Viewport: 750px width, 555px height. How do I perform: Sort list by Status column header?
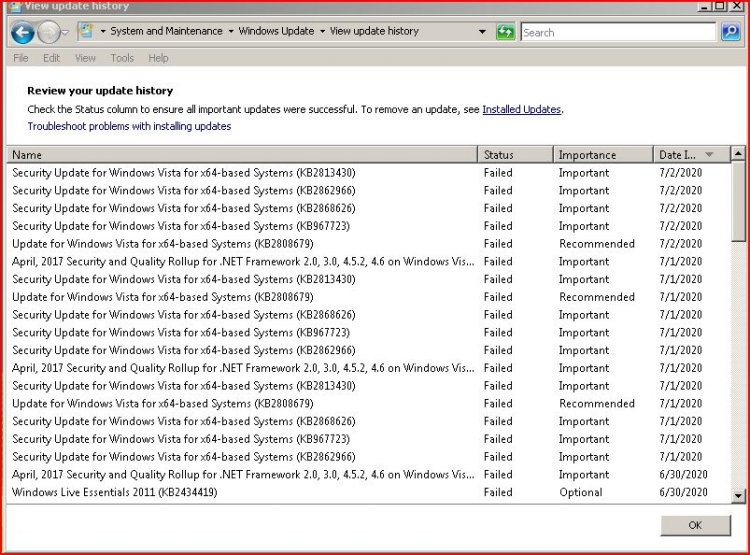tap(515, 155)
